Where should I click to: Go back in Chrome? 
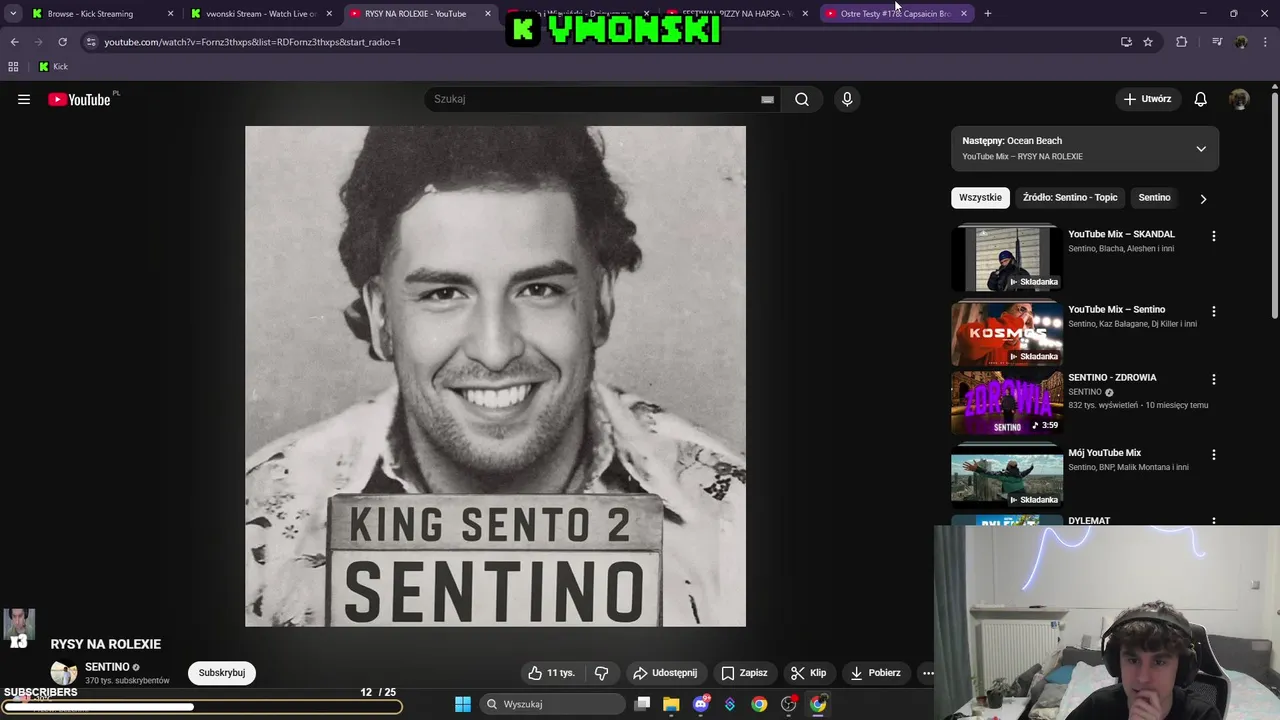[x=14, y=42]
